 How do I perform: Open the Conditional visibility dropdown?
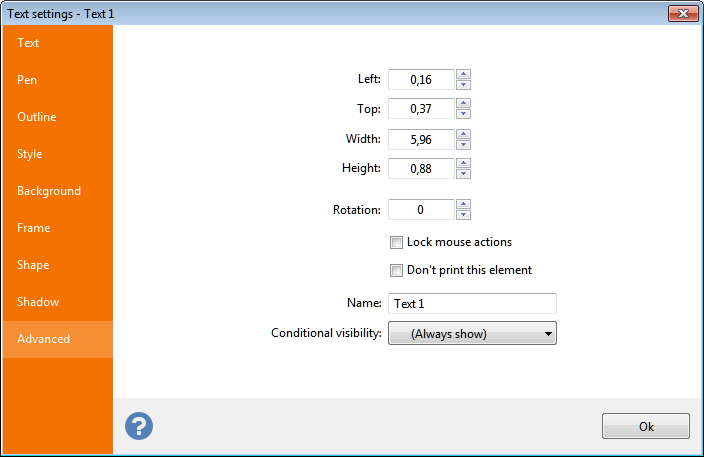[471, 334]
